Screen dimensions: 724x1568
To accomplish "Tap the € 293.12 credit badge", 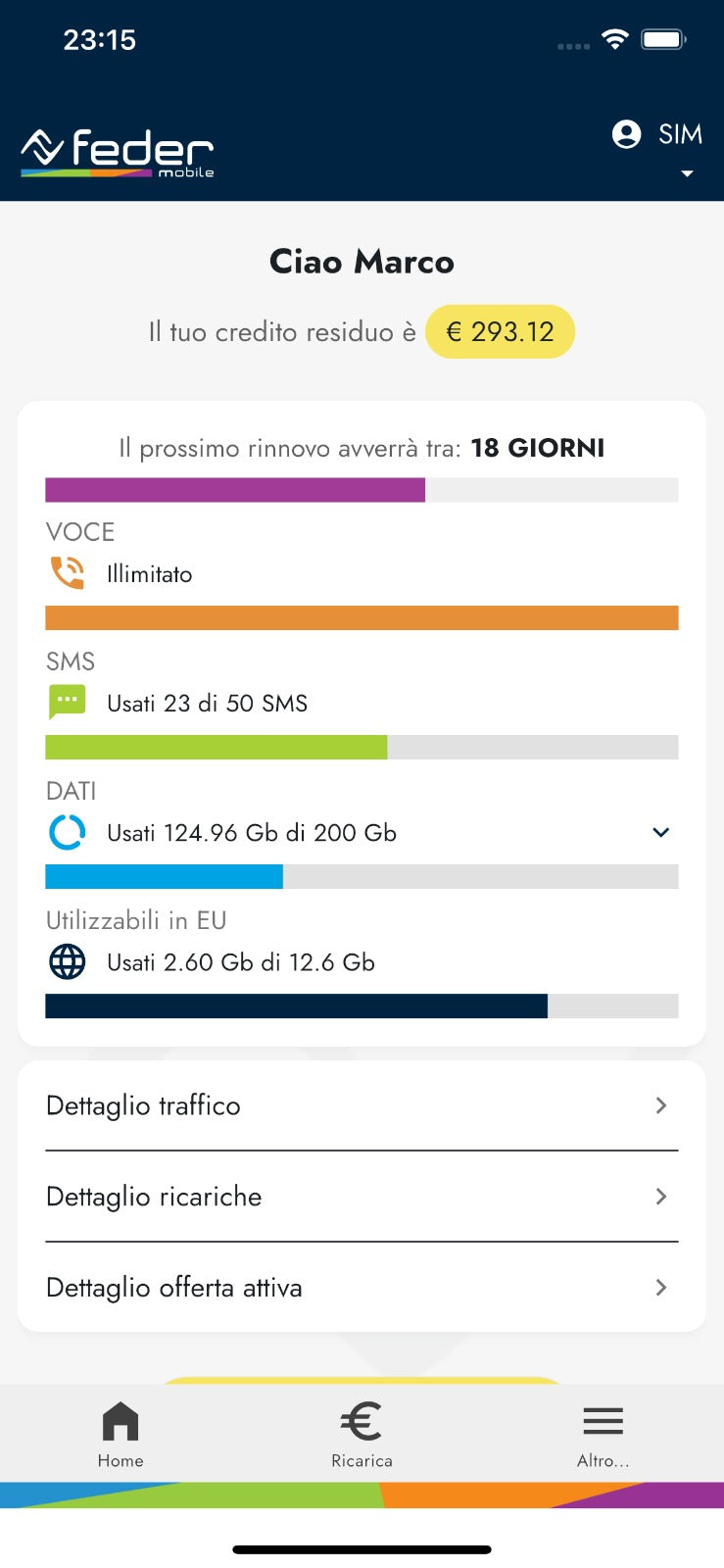I will (x=500, y=331).
